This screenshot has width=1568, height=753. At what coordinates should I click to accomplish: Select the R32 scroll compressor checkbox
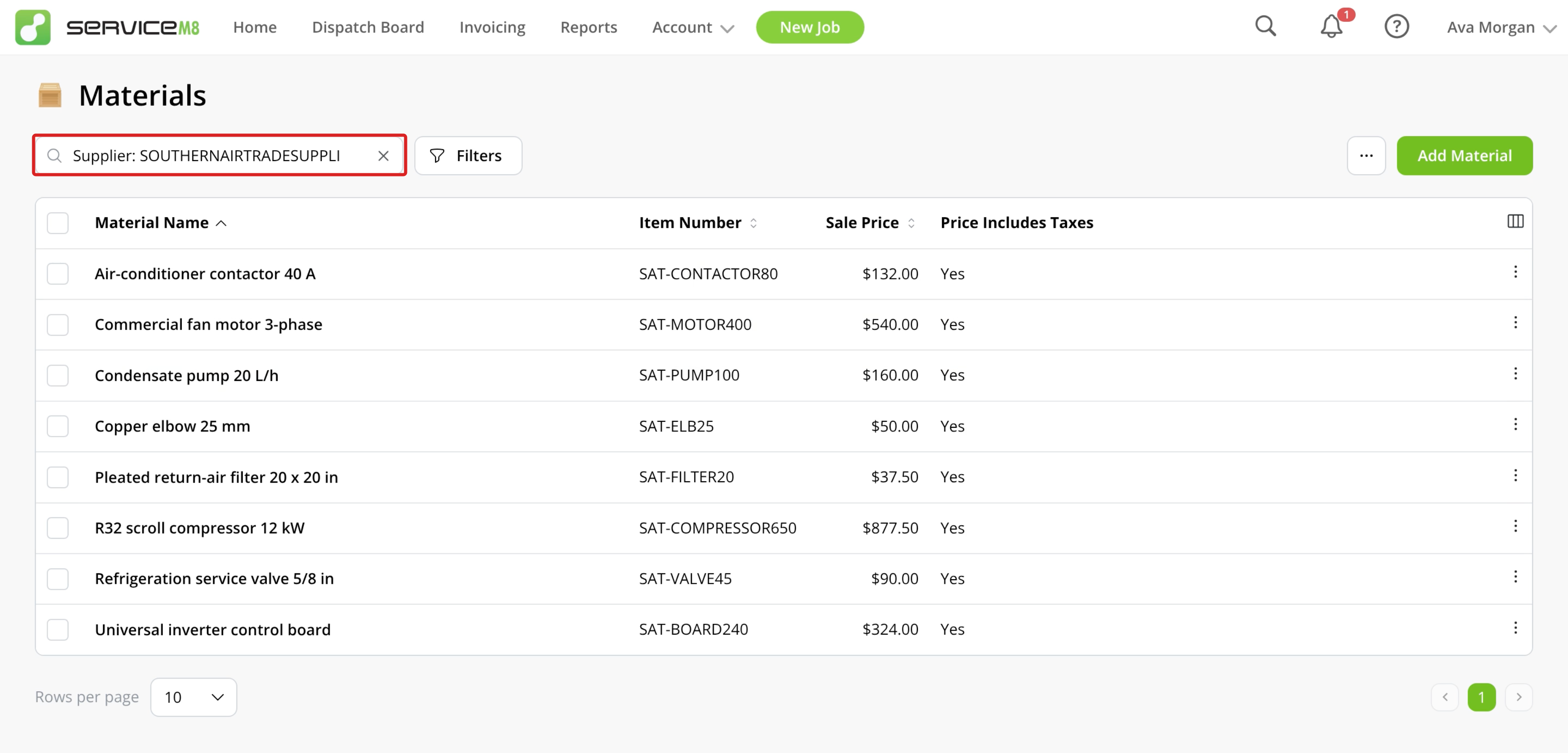[x=58, y=528]
